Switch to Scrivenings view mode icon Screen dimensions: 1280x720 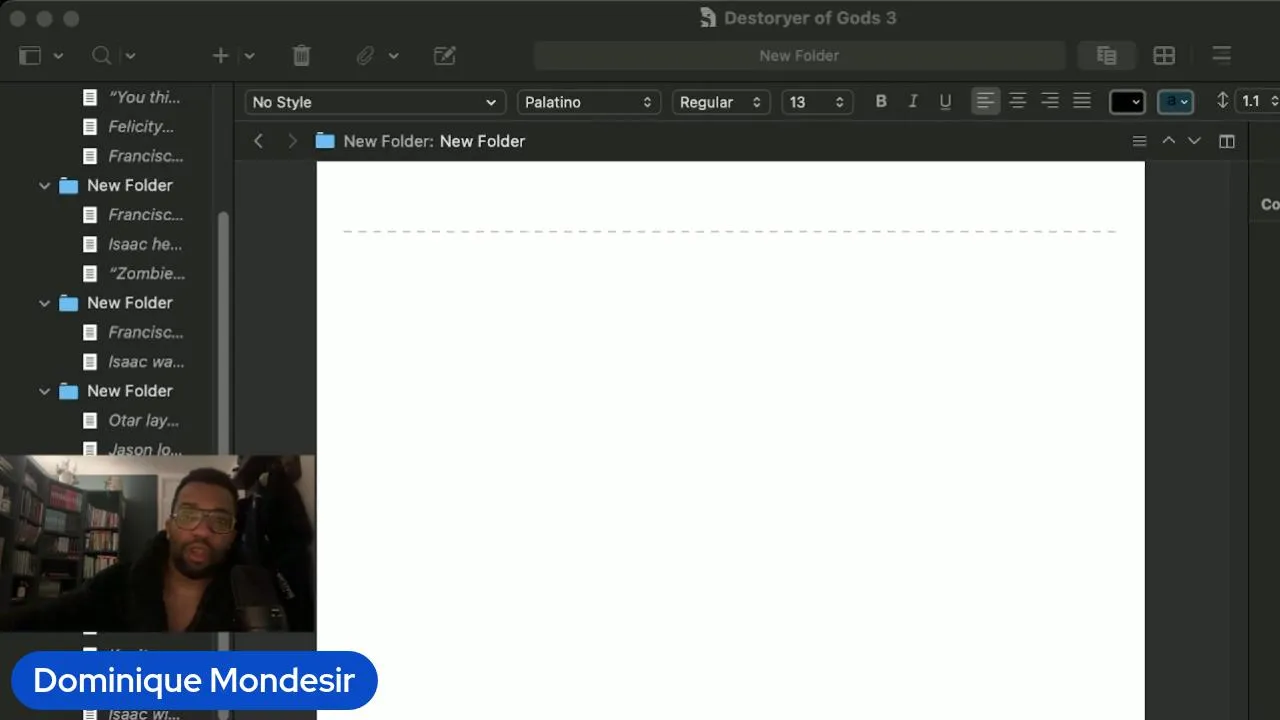click(x=1106, y=56)
